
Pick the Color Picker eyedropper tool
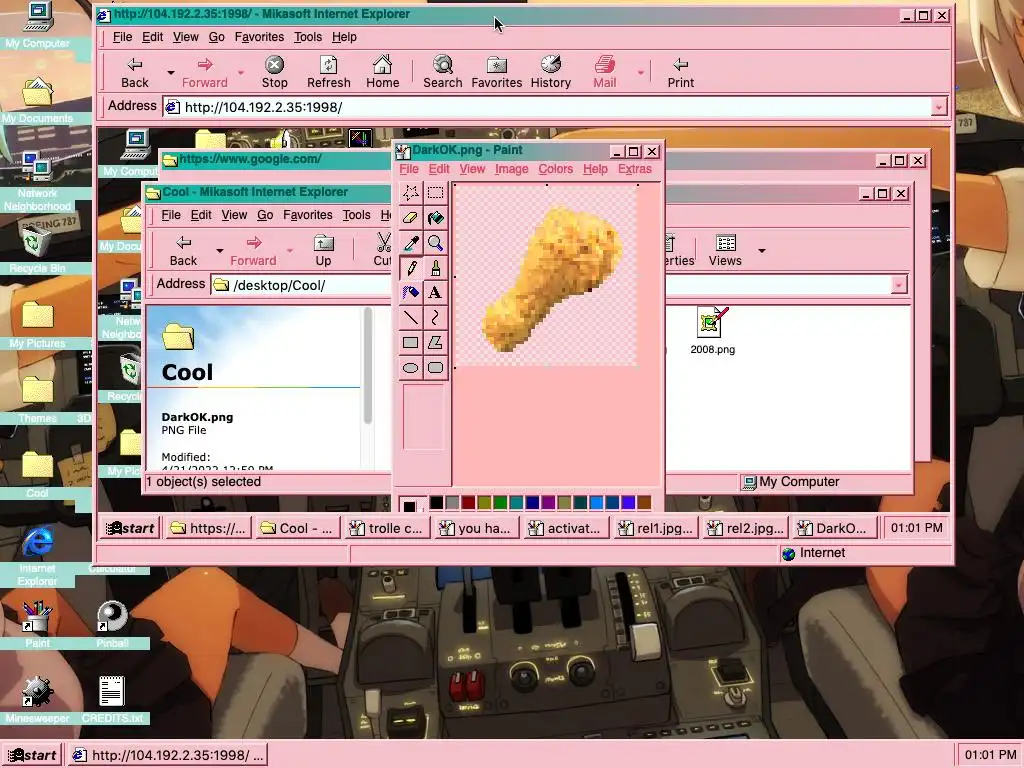[411, 243]
